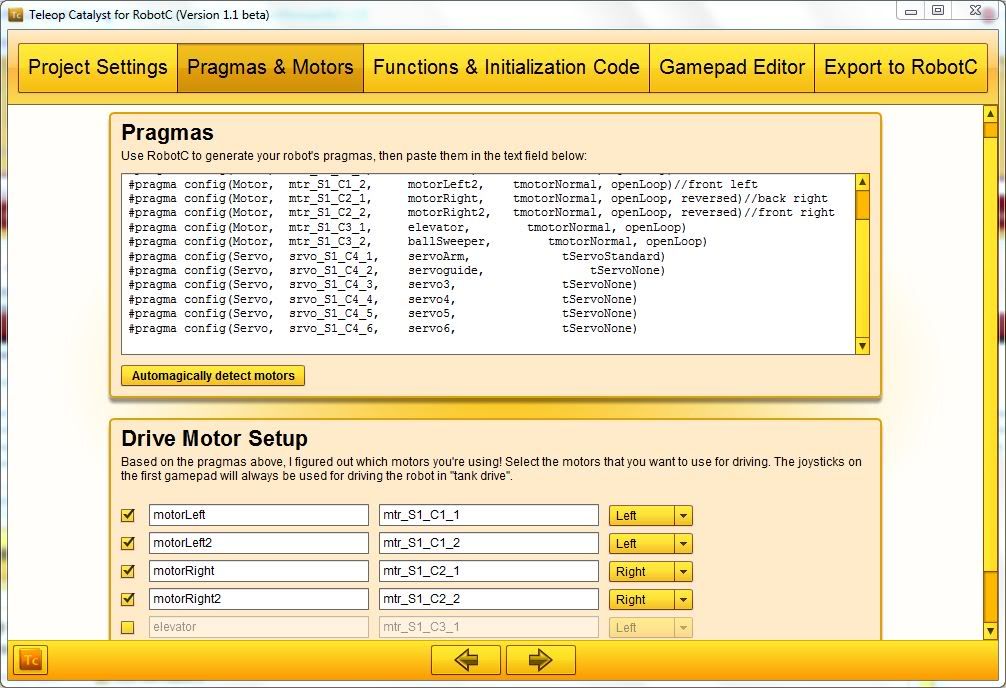This screenshot has width=1006, height=688.
Task: Enable the elevator motor checkbox
Action: click(127, 628)
